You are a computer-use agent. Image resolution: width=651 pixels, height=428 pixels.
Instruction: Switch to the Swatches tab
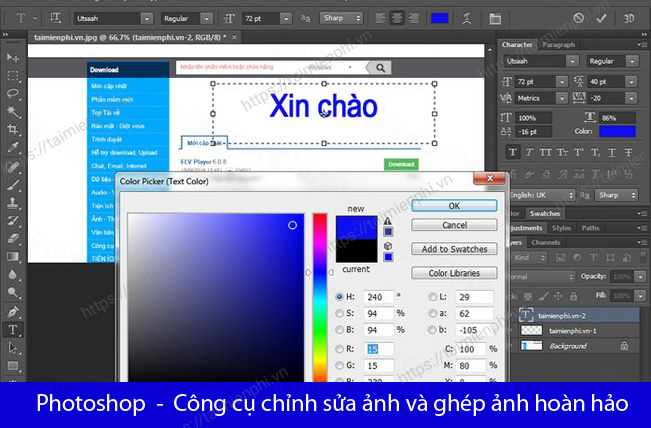pyautogui.click(x=545, y=213)
